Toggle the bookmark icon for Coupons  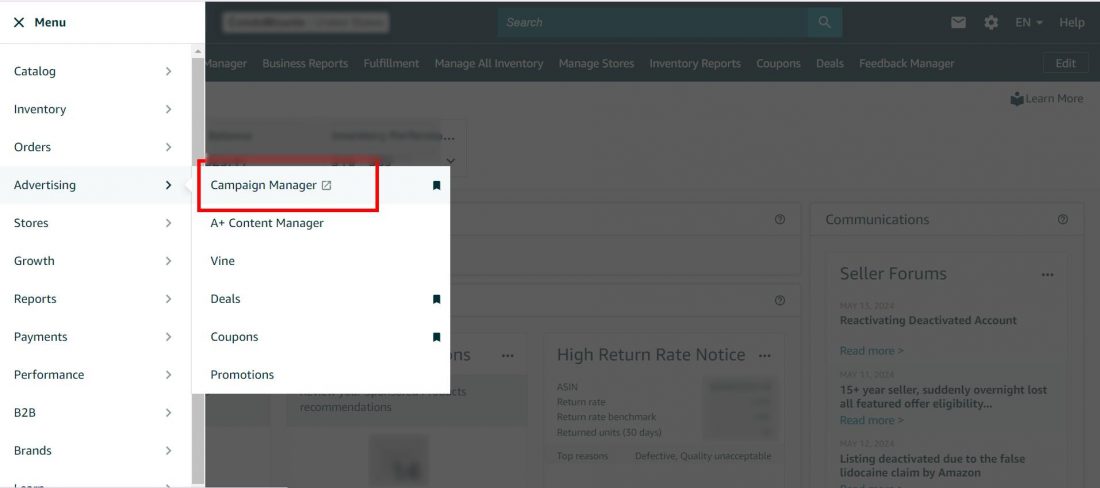pyautogui.click(x=436, y=337)
